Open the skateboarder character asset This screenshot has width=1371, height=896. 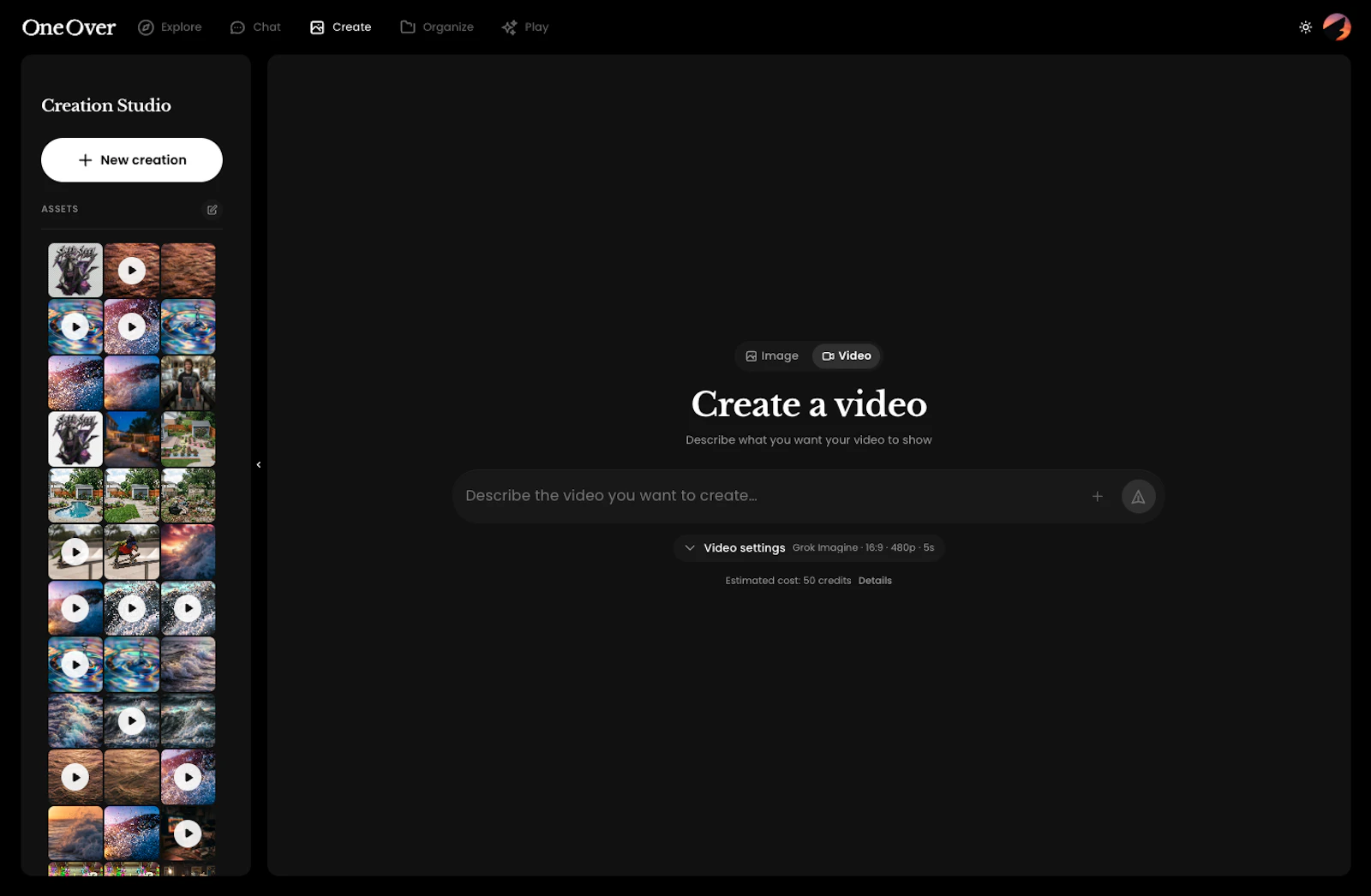[x=132, y=553]
